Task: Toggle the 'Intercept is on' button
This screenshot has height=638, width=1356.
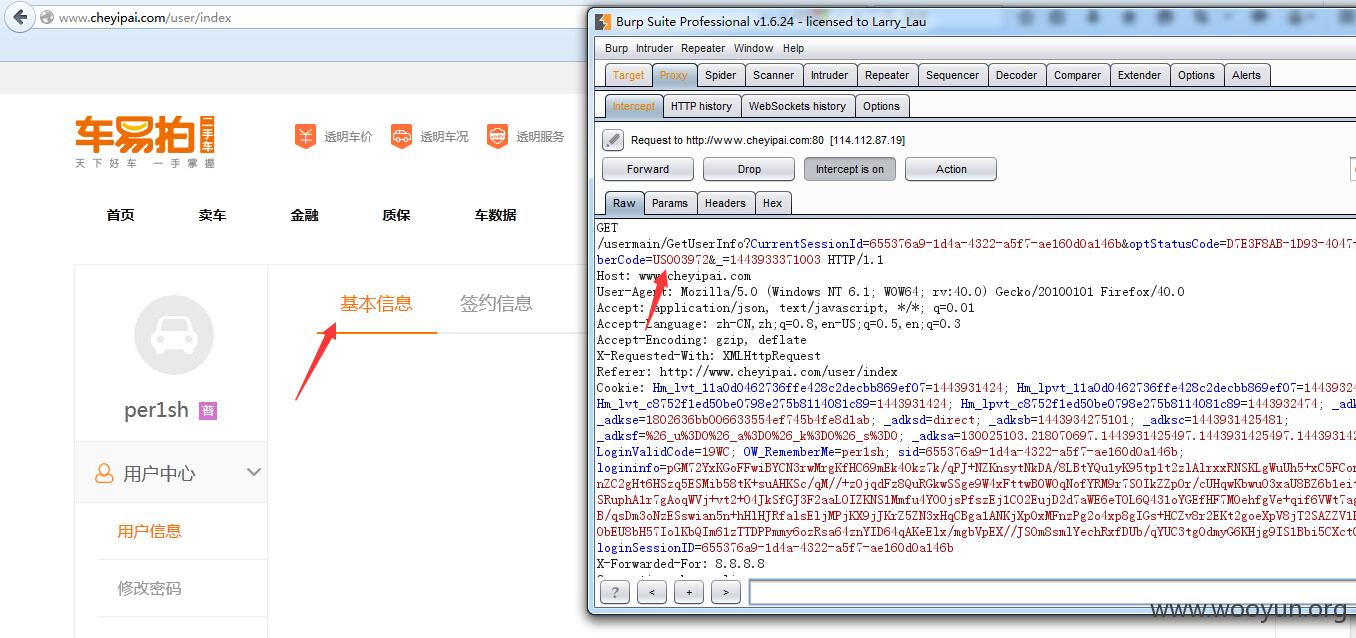Action: pyautogui.click(x=849, y=169)
